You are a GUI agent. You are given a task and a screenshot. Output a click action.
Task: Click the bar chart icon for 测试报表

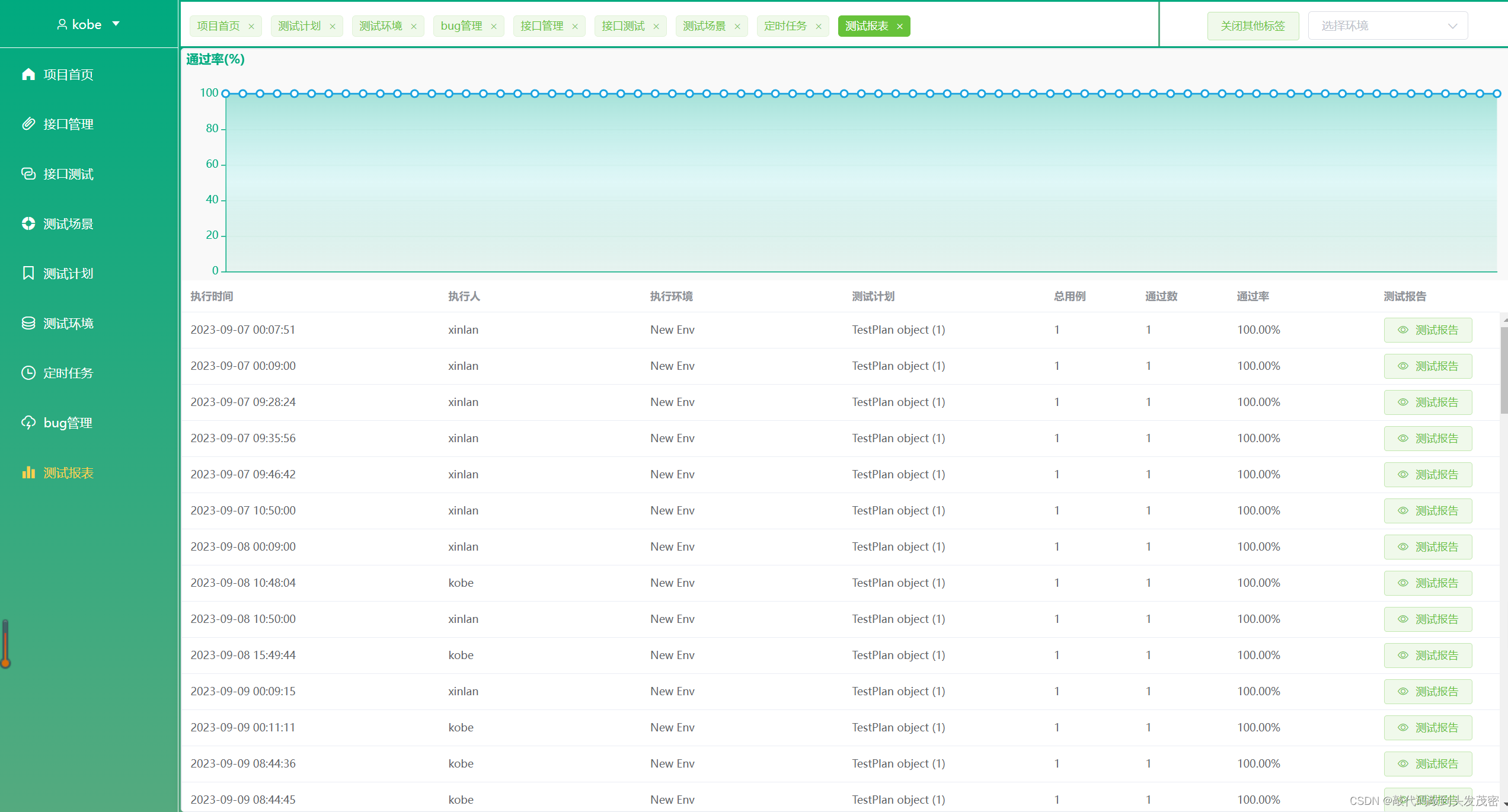(28, 472)
